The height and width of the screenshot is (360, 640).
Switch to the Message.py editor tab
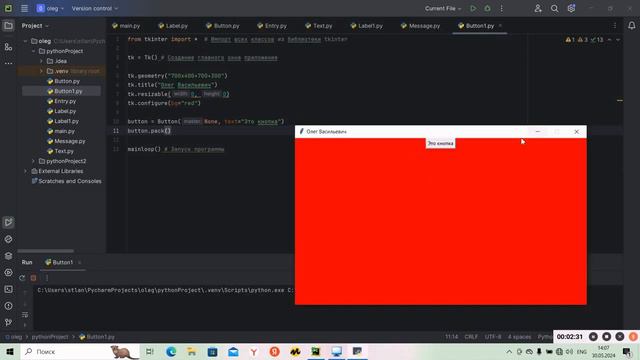pyautogui.click(x=420, y=26)
